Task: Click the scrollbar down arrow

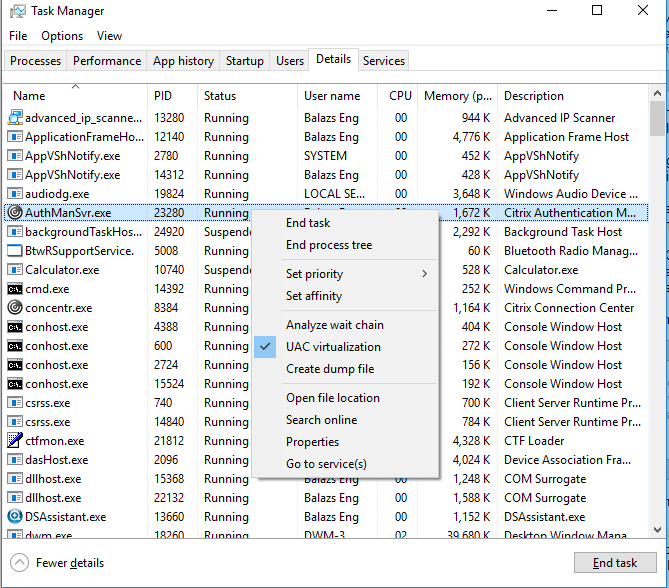Action: point(657,530)
